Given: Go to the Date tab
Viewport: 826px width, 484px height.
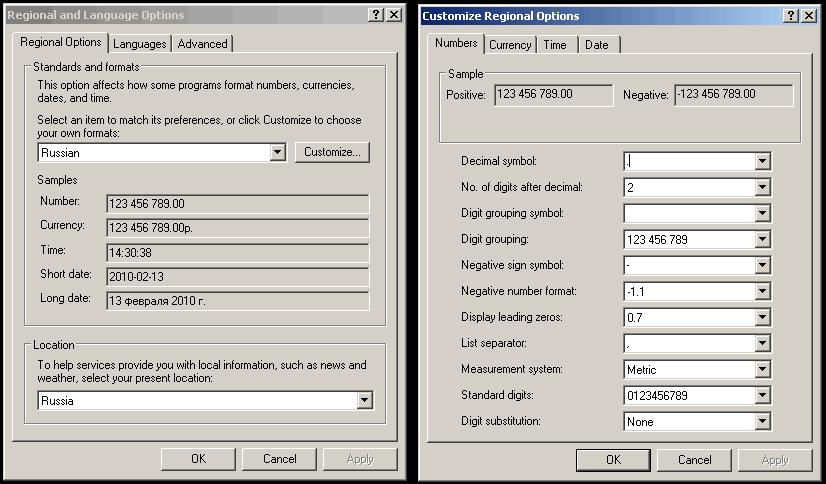Looking at the screenshot, I should coord(597,45).
